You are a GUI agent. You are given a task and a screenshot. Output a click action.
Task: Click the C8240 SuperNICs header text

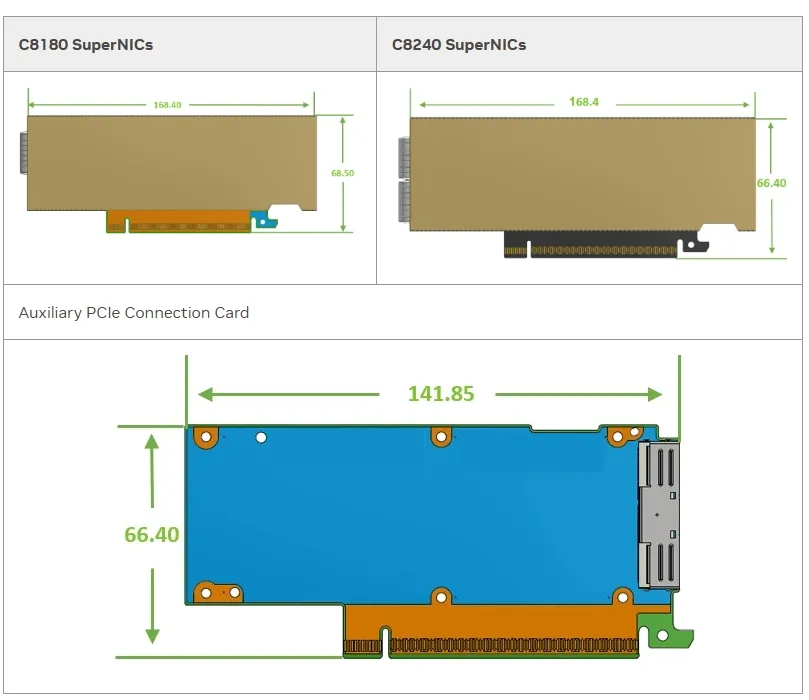coord(459,45)
